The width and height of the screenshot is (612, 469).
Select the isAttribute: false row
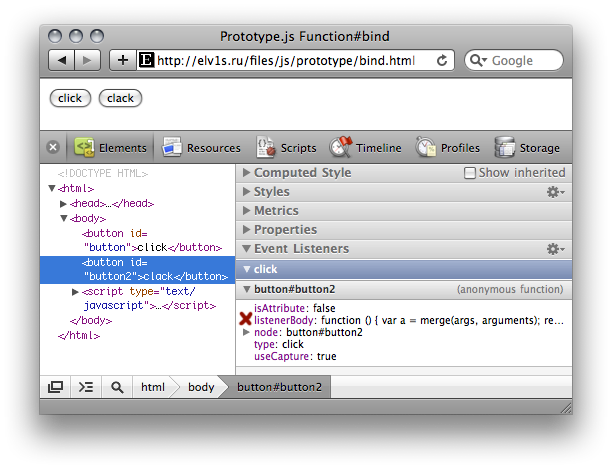pos(295,308)
